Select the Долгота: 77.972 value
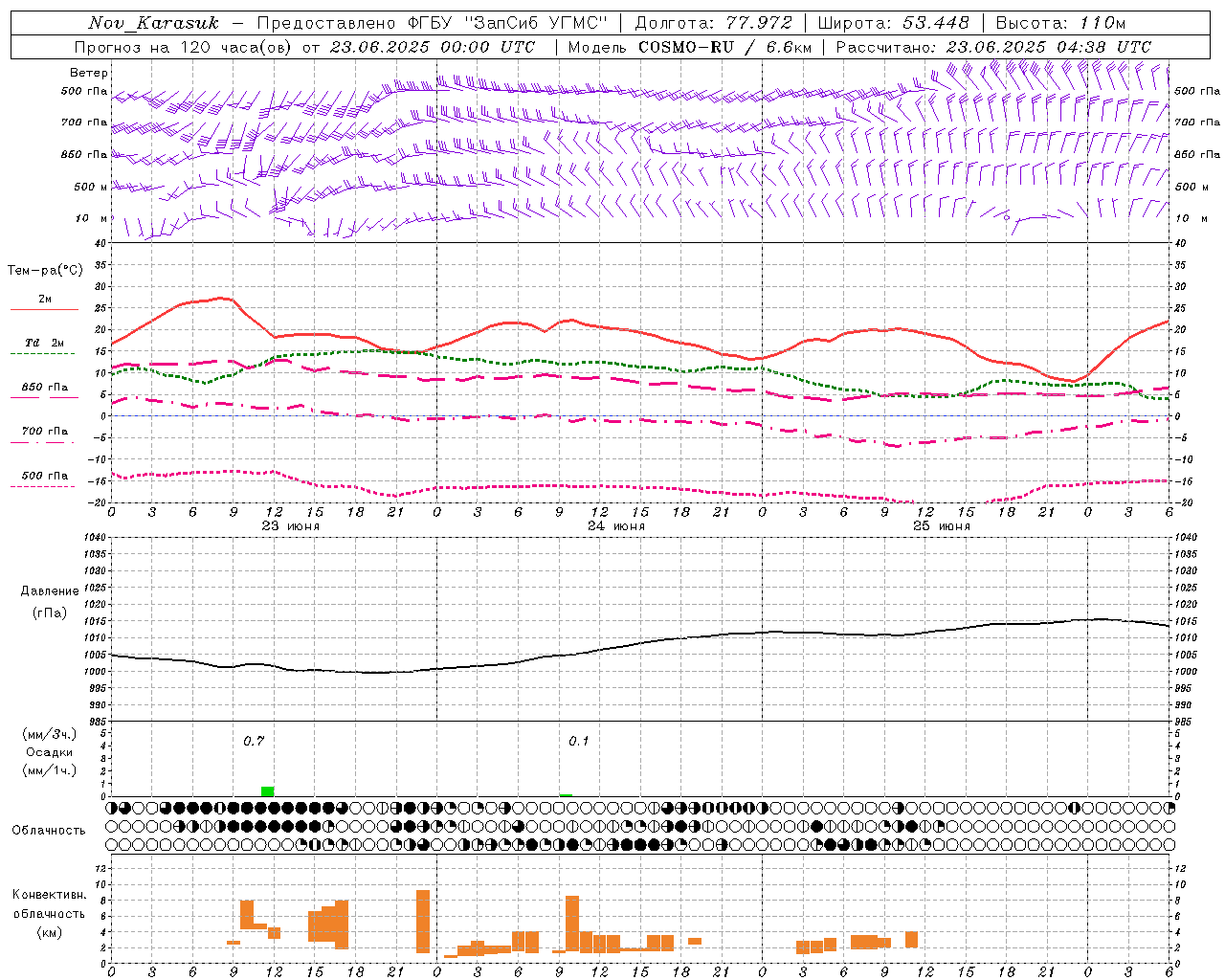1225x980 pixels. coord(713,23)
